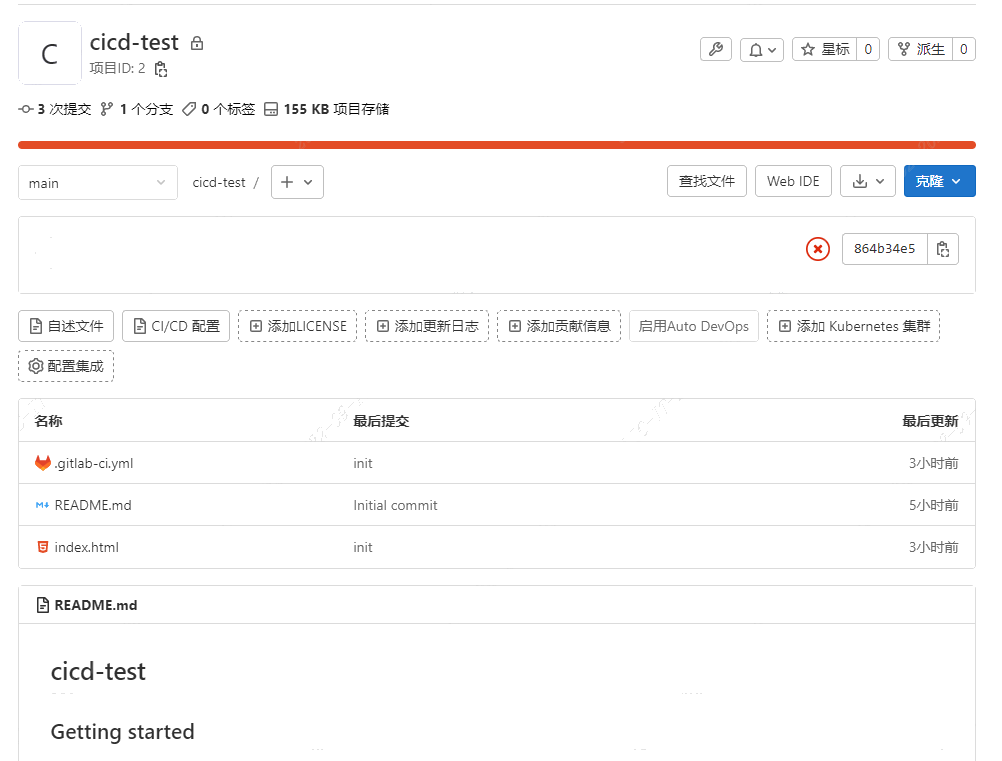
Task: Open the main branch selector dropdown
Action: point(98,183)
